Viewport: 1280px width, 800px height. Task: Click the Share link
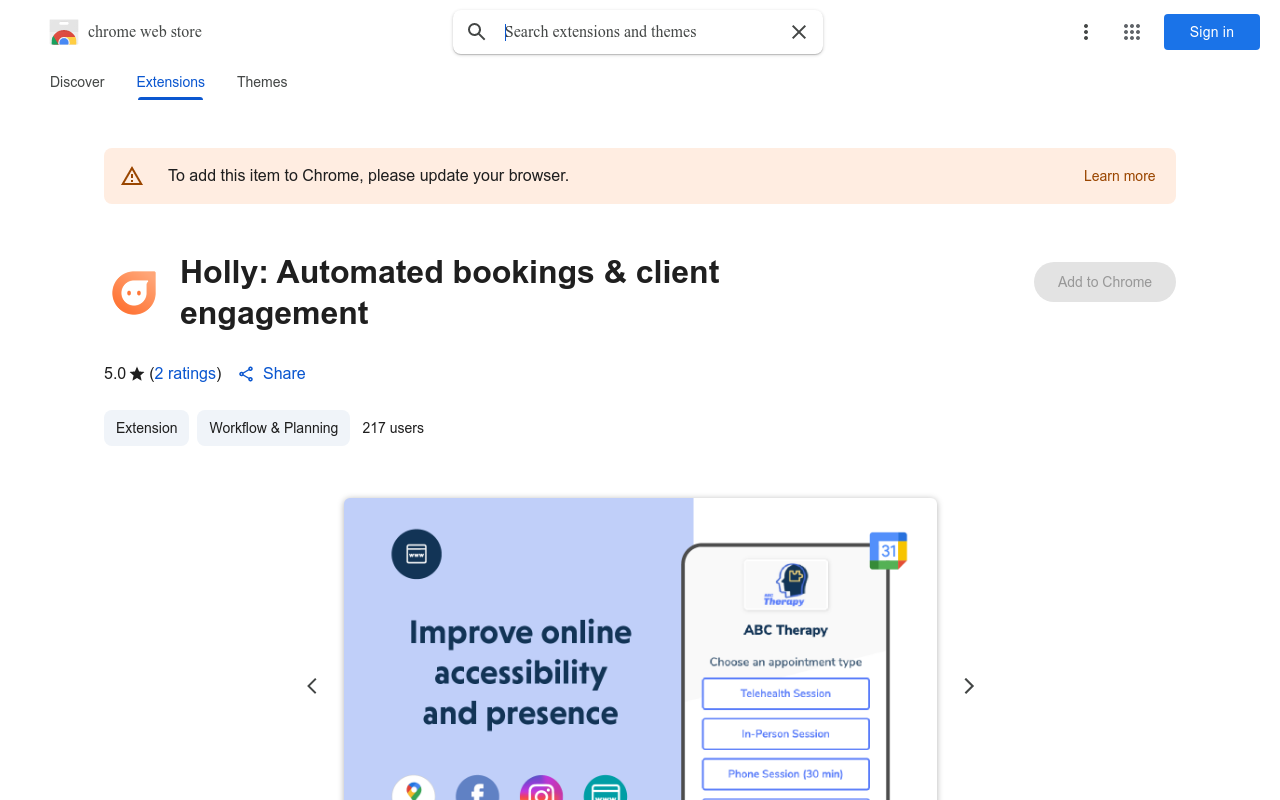[284, 374]
